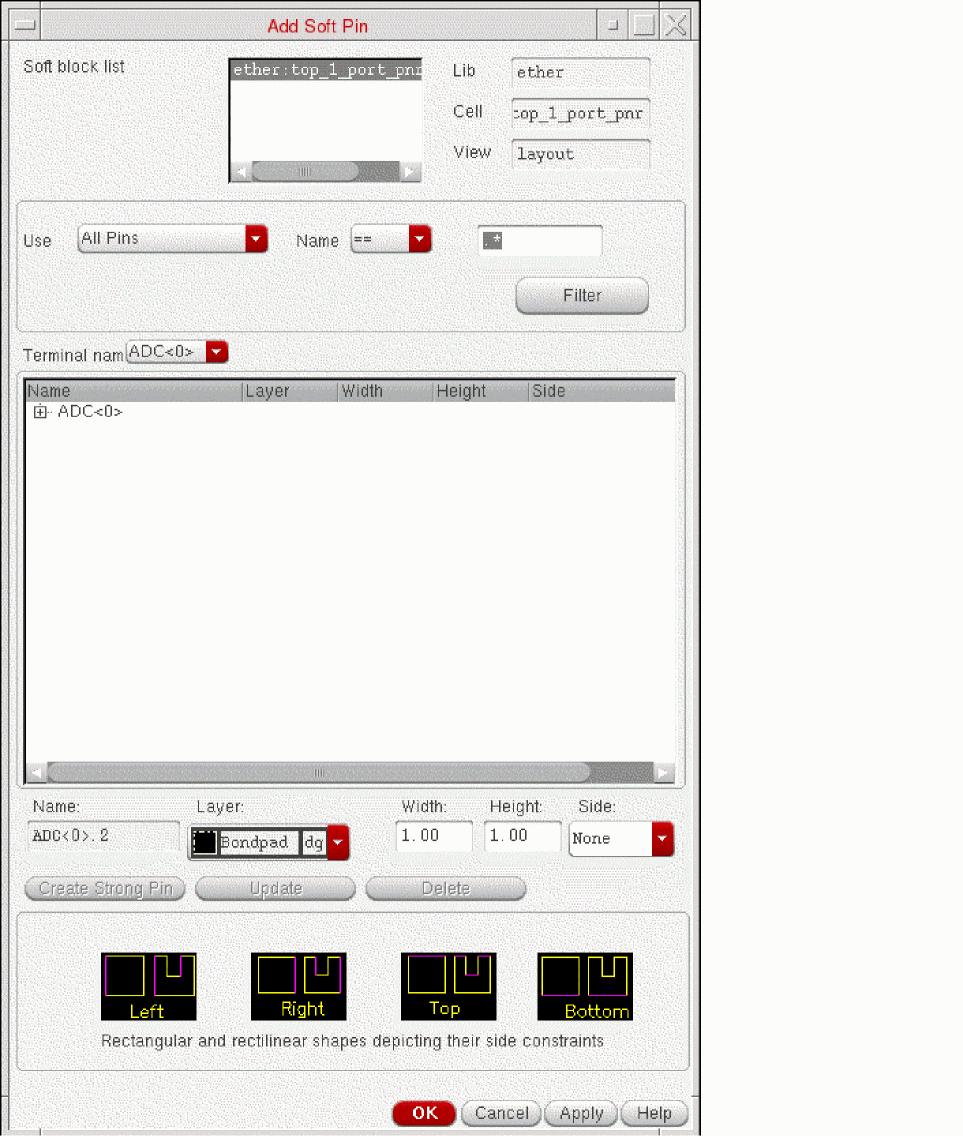Click the Cancel button
The height and width of the screenshot is (1136, 963).
501,1113
